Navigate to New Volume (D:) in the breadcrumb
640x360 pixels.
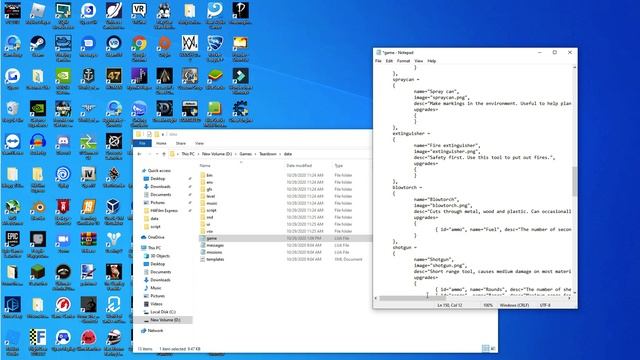pyautogui.click(x=217, y=154)
